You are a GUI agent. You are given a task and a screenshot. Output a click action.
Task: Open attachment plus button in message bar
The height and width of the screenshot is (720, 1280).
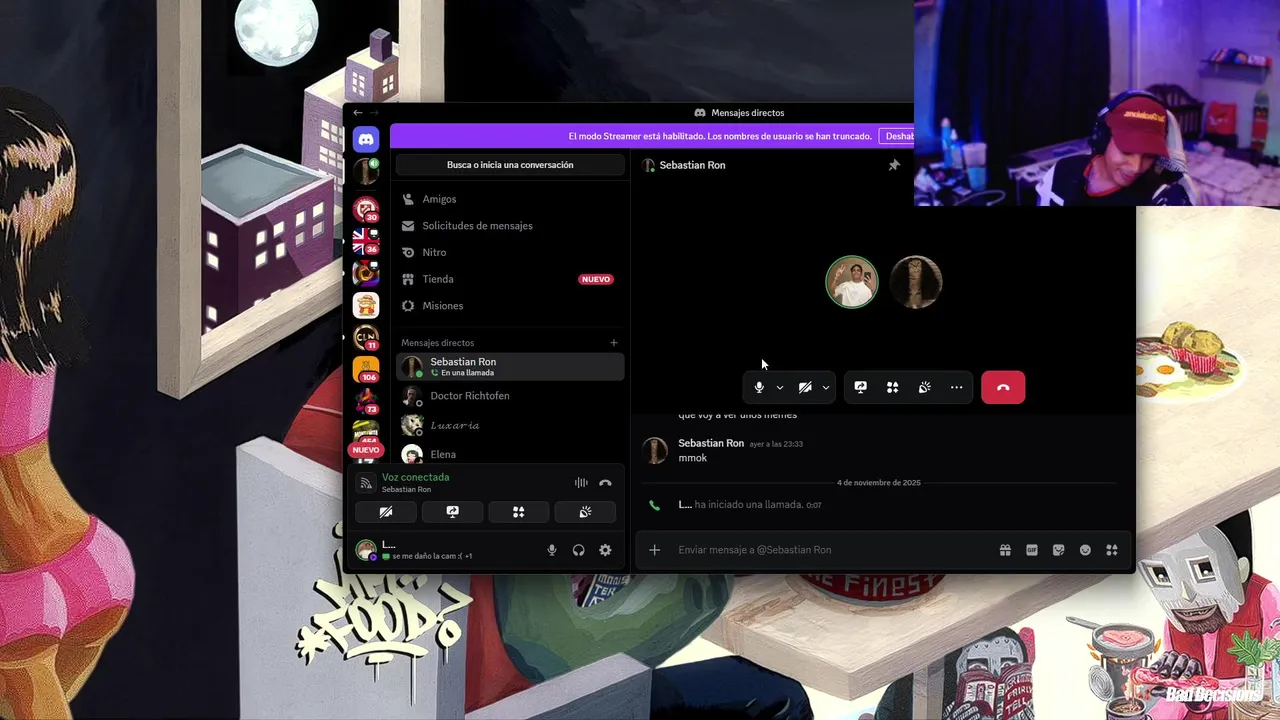pos(654,550)
